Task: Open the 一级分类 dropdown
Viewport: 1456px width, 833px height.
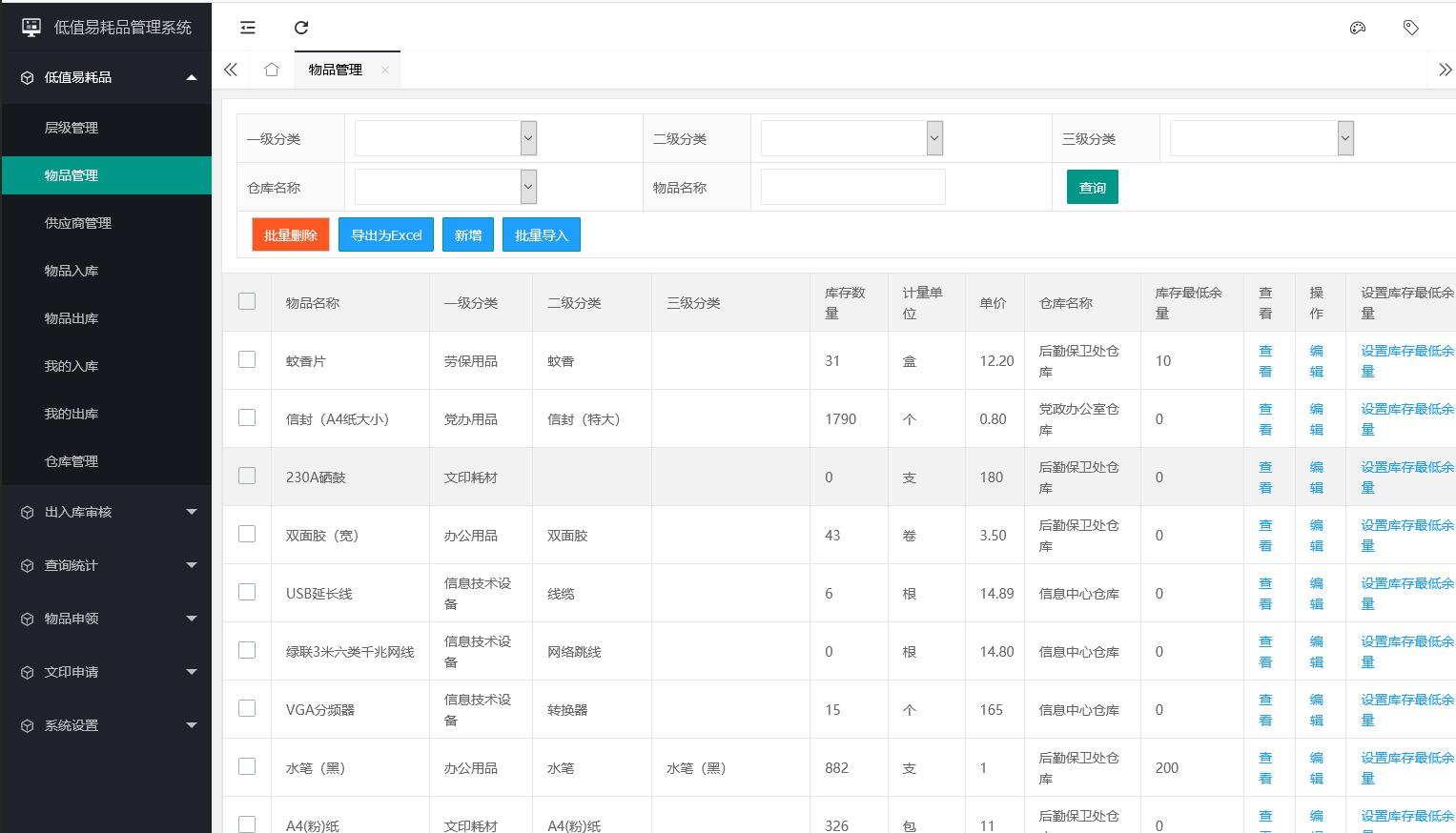Action: [x=445, y=138]
